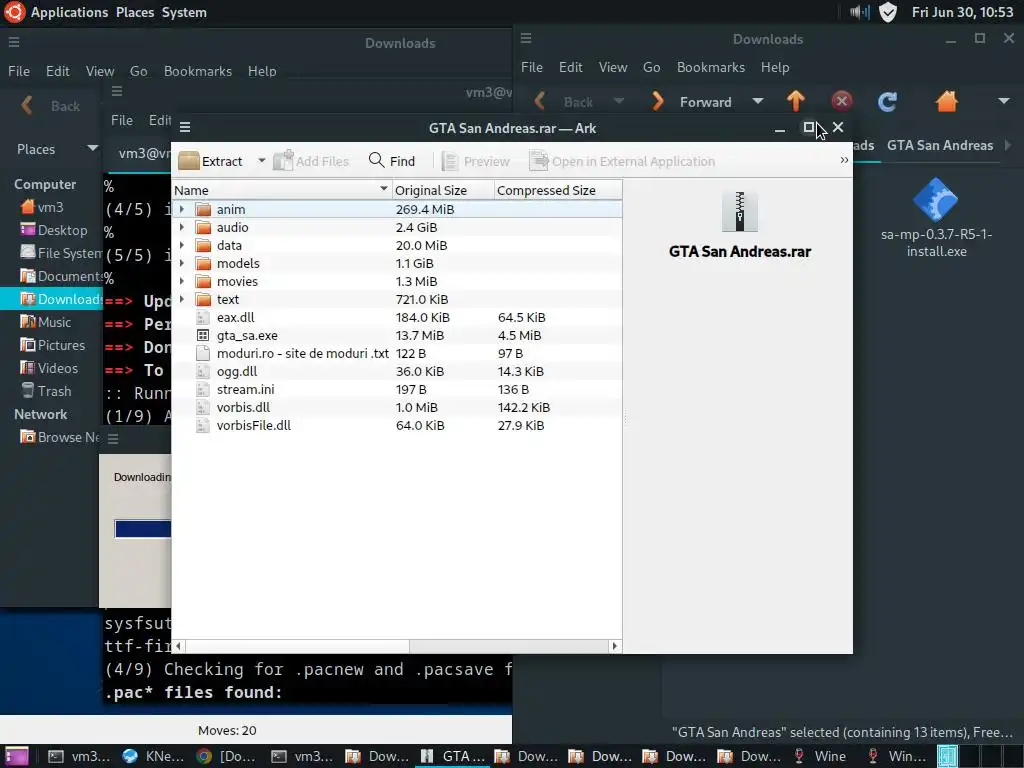Open Help menu in left Downloads window

point(262,71)
